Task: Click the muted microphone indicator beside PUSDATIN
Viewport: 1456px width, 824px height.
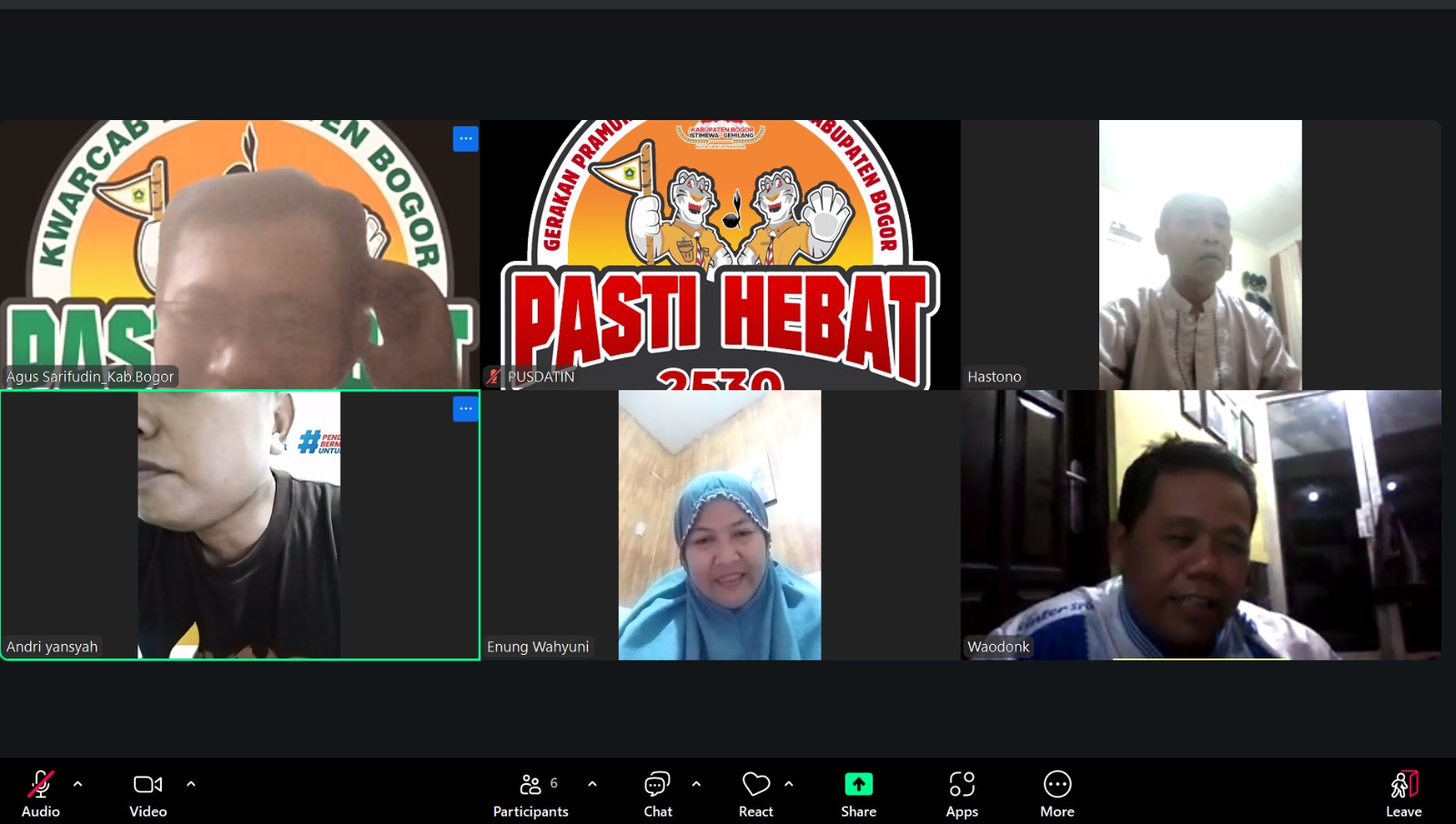Action: 492,375
